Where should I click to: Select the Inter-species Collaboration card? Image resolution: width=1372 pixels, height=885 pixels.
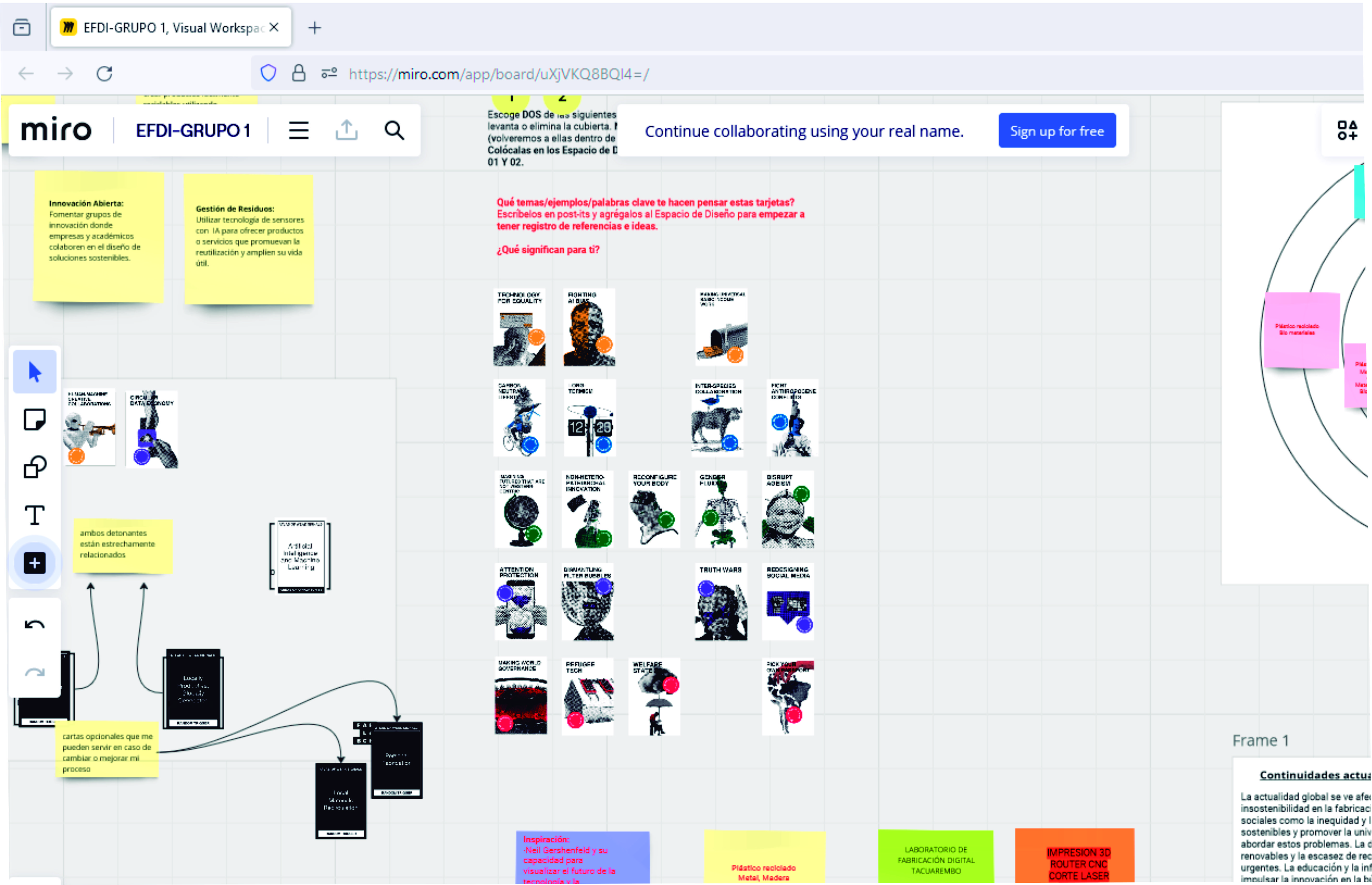(717, 418)
